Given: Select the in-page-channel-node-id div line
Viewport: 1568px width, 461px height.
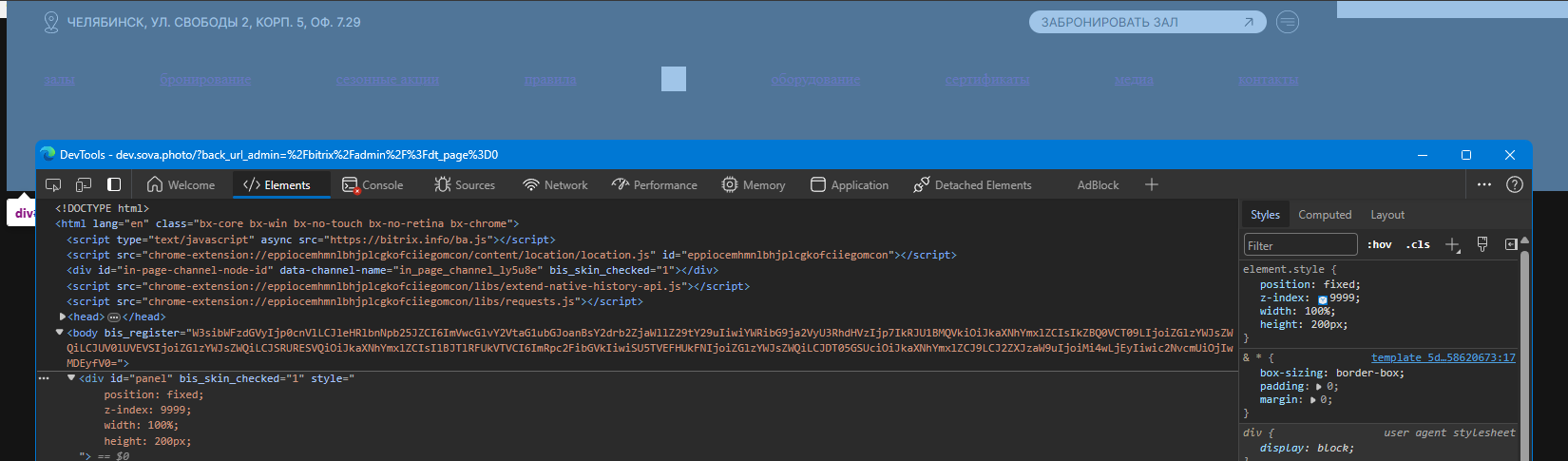Looking at the screenshot, I should click(392, 270).
